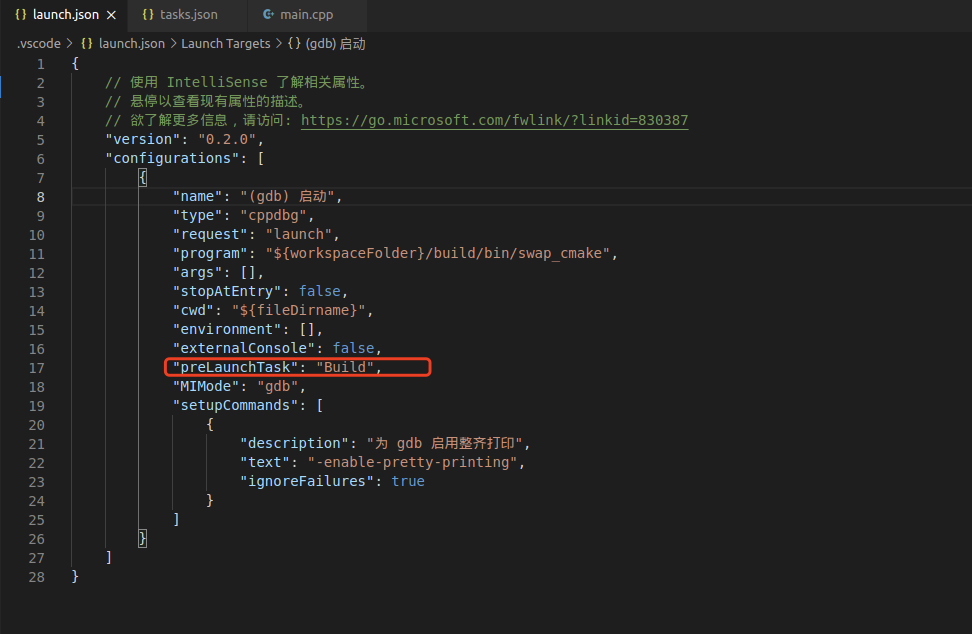The image size is (972, 634).
Task: Click the braces icon before (gdb) 启动 breadcrumb
Action: 294,44
